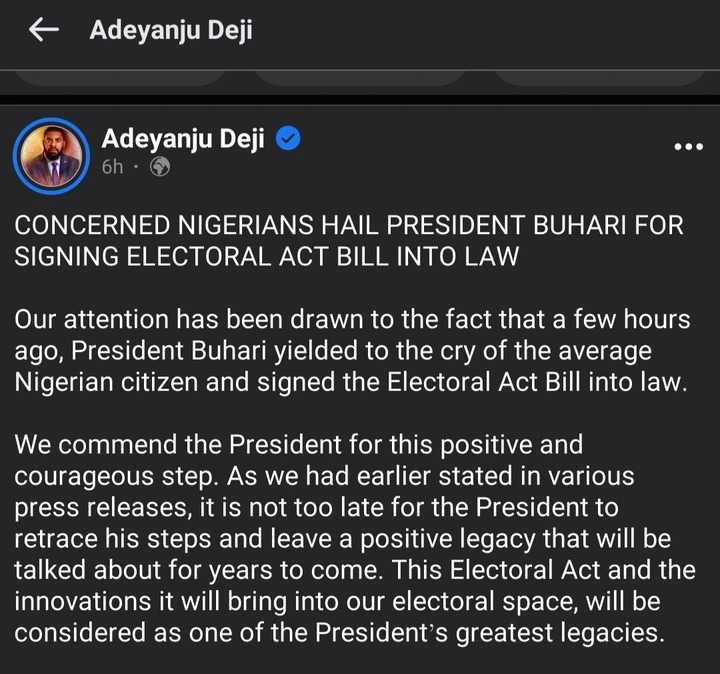Image resolution: width=720 pixels, height=674 pixels.
Task: Tap the middle partially visible pill tab
Action: (358, 74)
